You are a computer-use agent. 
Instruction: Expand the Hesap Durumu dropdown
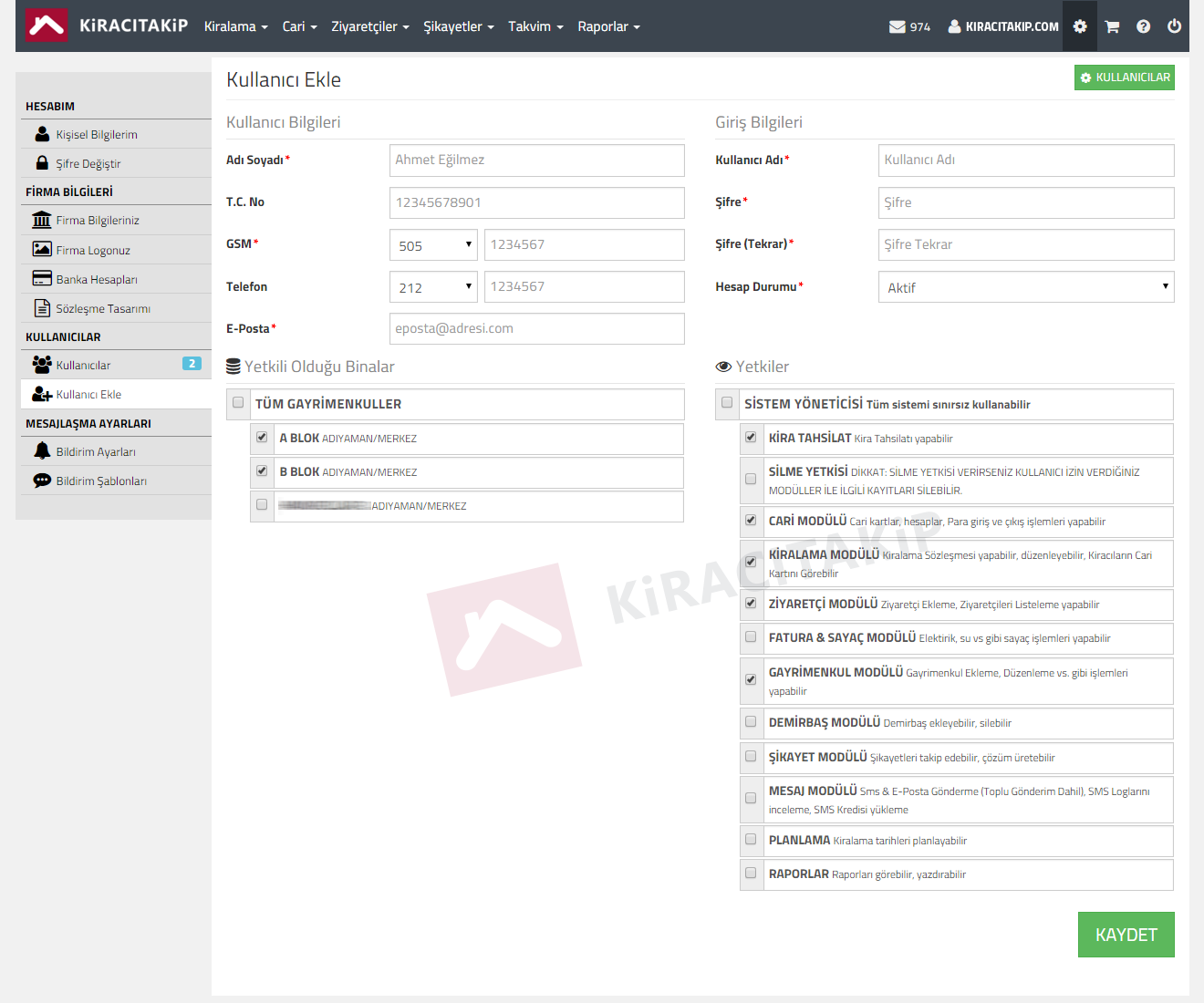[1025, 287]
